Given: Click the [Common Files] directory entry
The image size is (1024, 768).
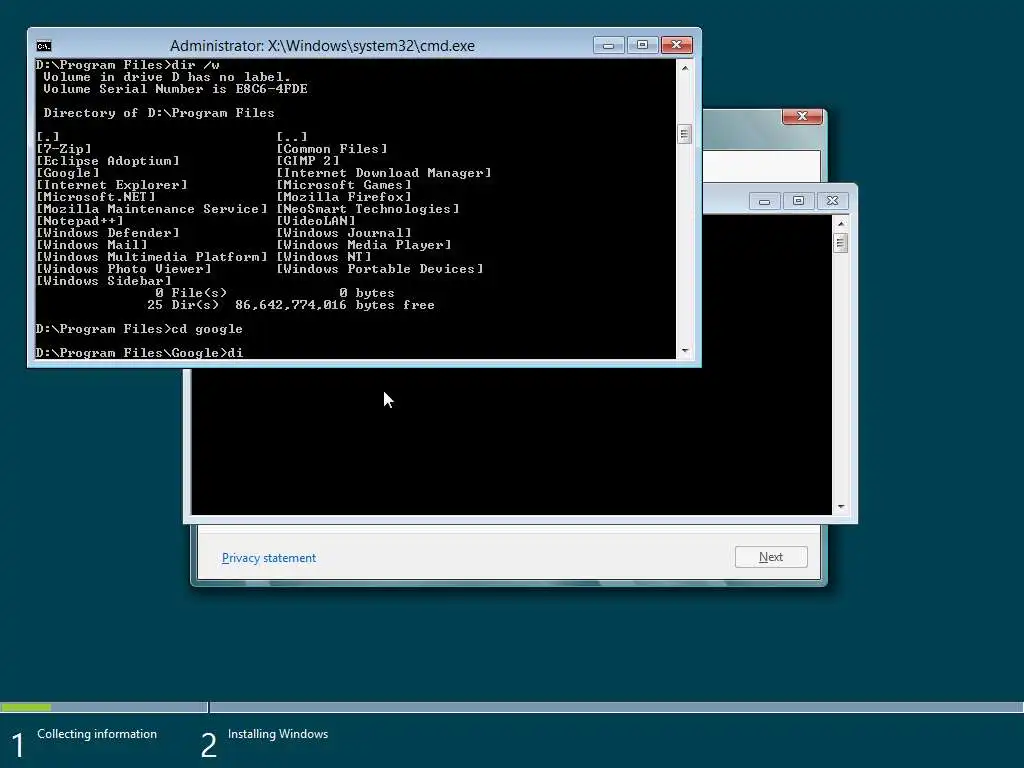Looking at the screenshot, I should tap(332, 149).
